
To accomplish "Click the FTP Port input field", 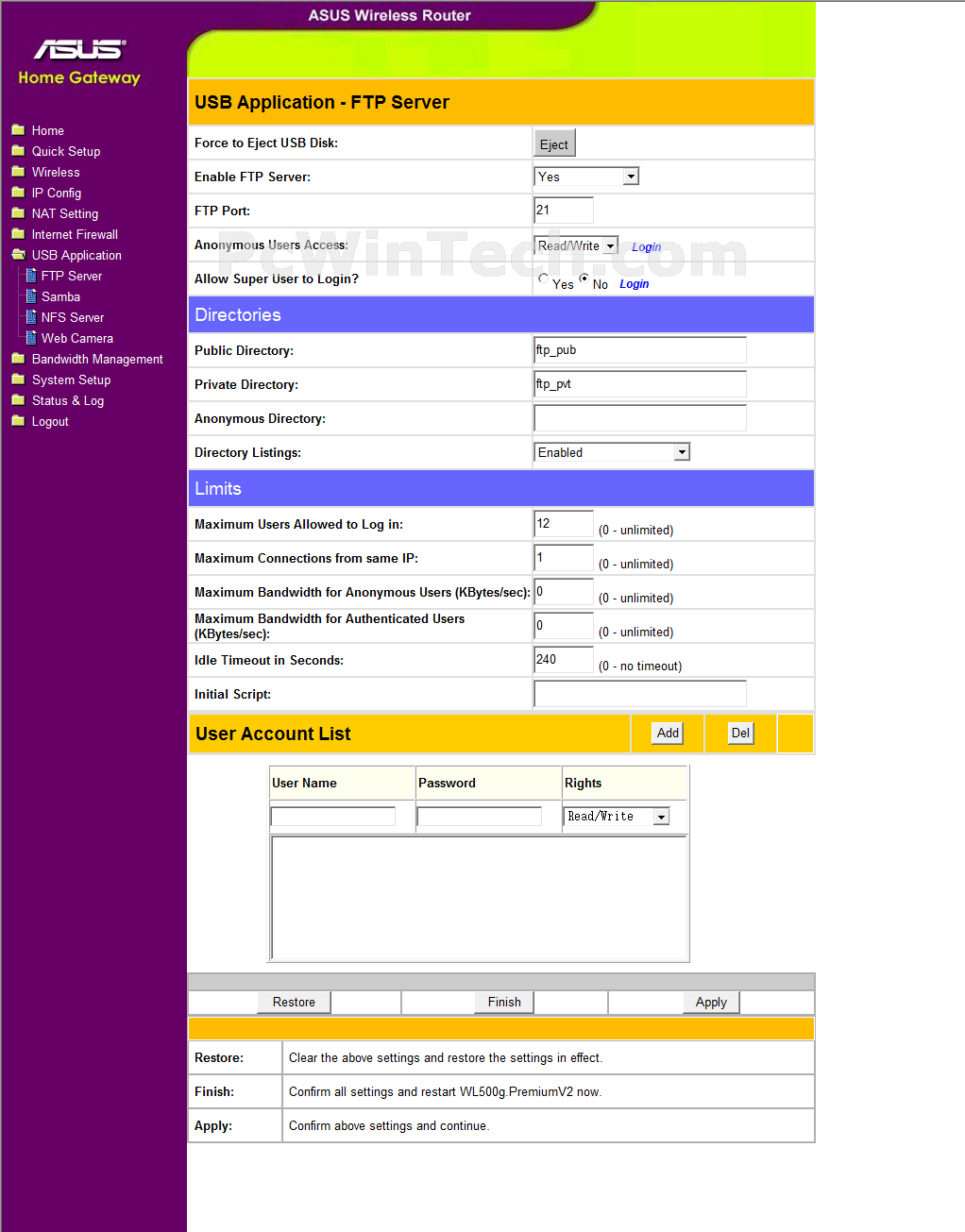I will coord(564,211).
